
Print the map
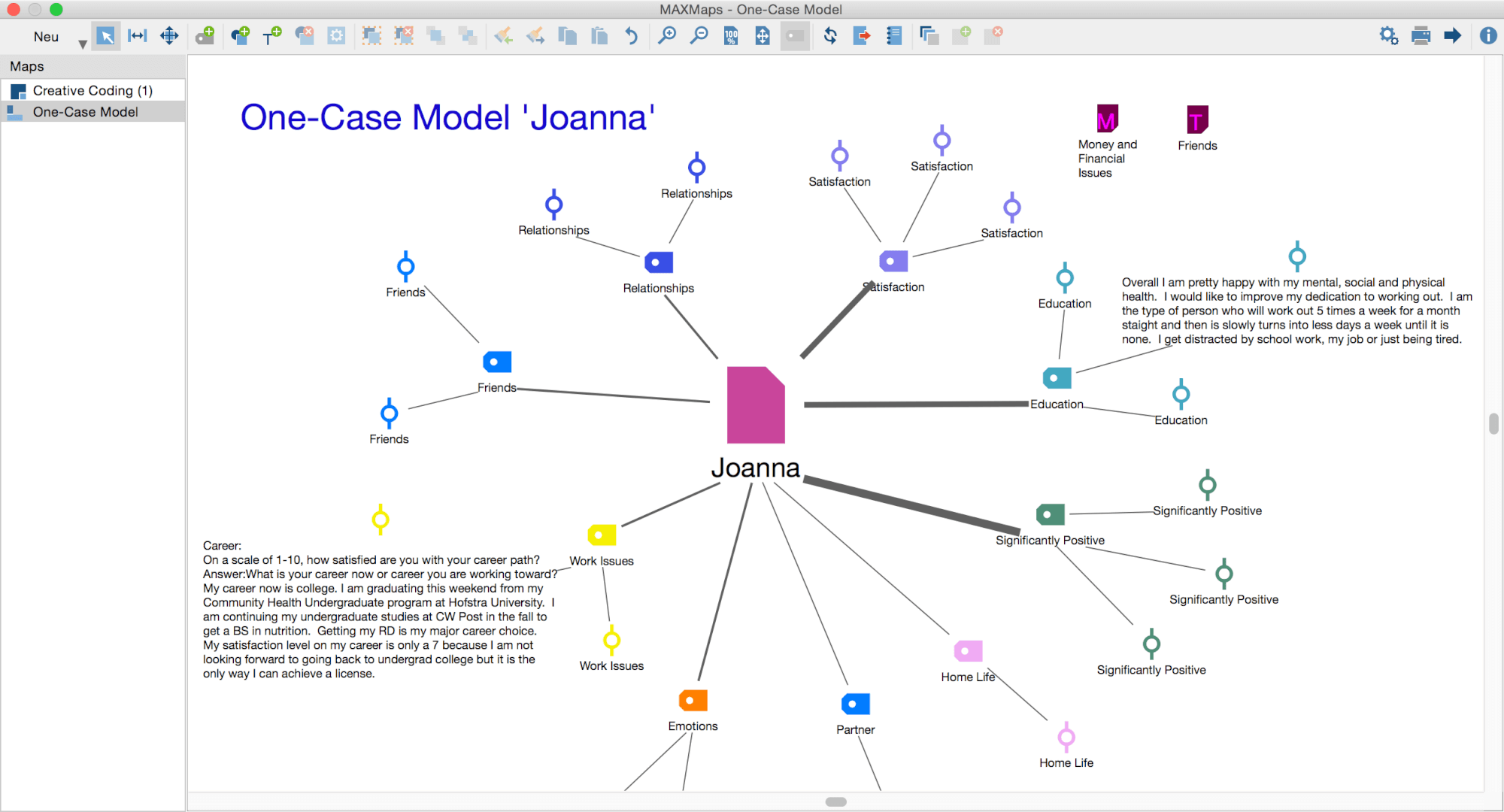tap(1421, 35)
